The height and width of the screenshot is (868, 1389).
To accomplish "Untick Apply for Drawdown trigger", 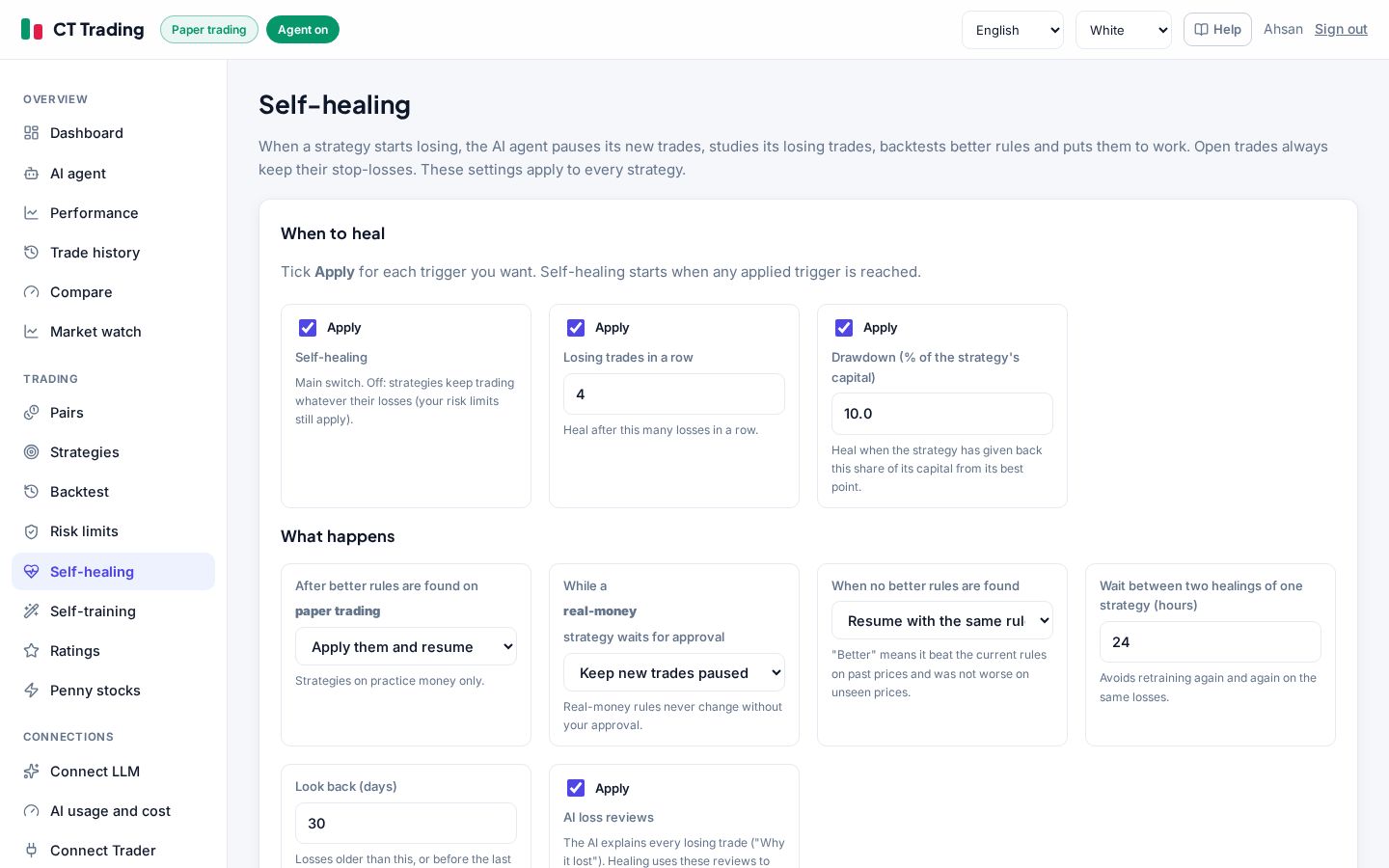I will click(x=844, y=328).
